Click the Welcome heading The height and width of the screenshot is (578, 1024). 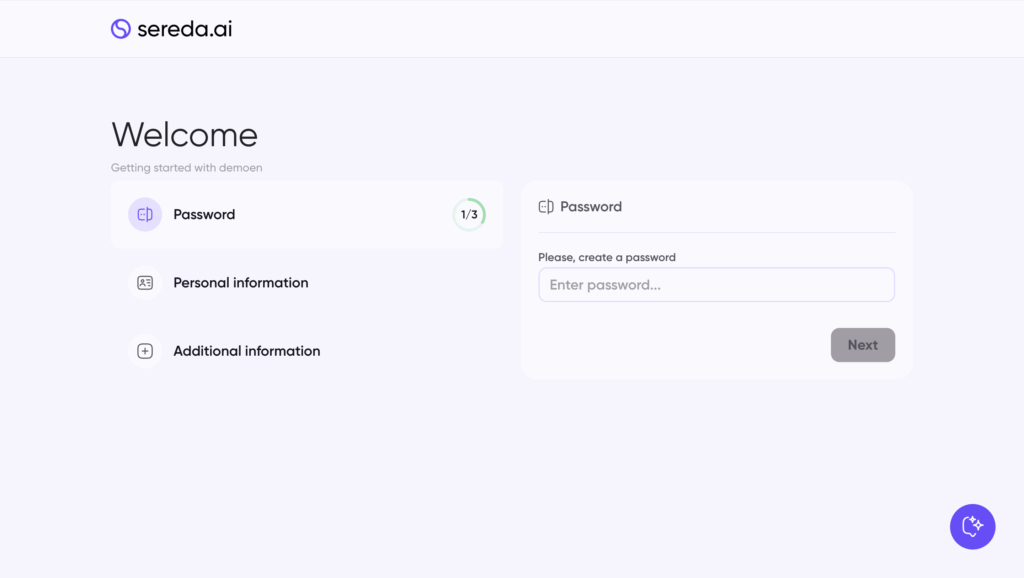point(184,135)
